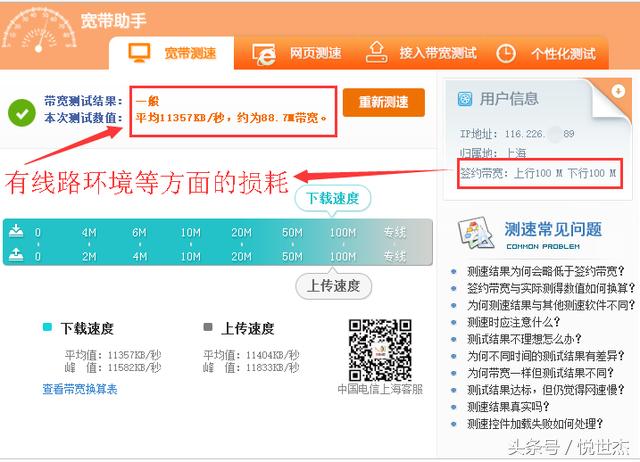This screenshot has width=640, height=462.
Task: Open question 为何带宽一样但测试结果不同?
Action: click(540, 373)
